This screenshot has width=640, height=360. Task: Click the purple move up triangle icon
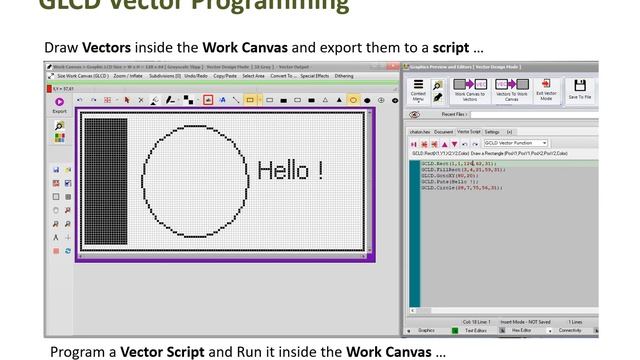click(444, 144)
